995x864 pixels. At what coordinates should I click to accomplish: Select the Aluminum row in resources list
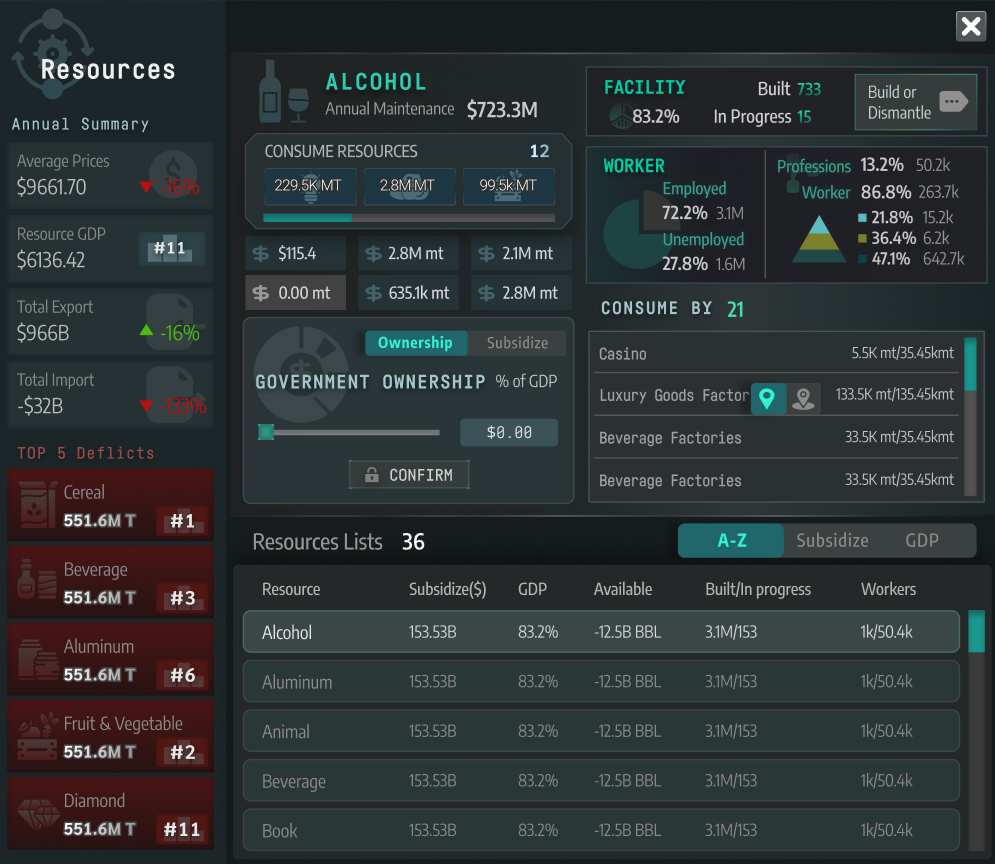tap(600, 682)
